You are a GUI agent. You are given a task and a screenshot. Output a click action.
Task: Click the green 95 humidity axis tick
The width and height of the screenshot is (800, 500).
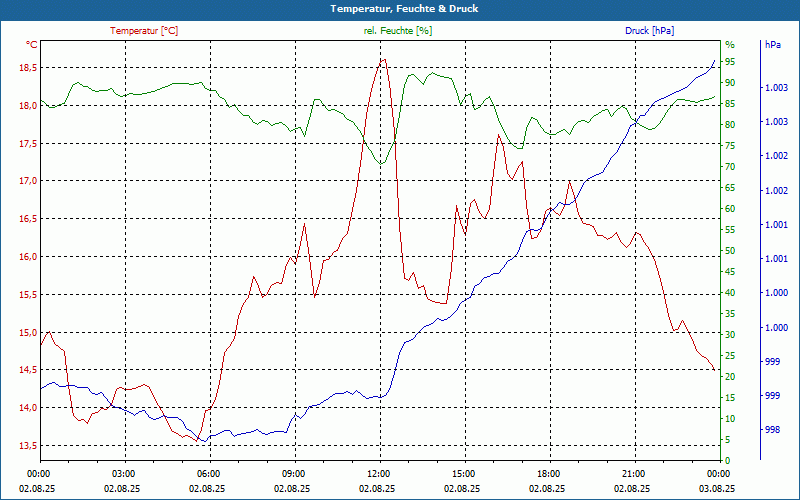pos(730,62)
